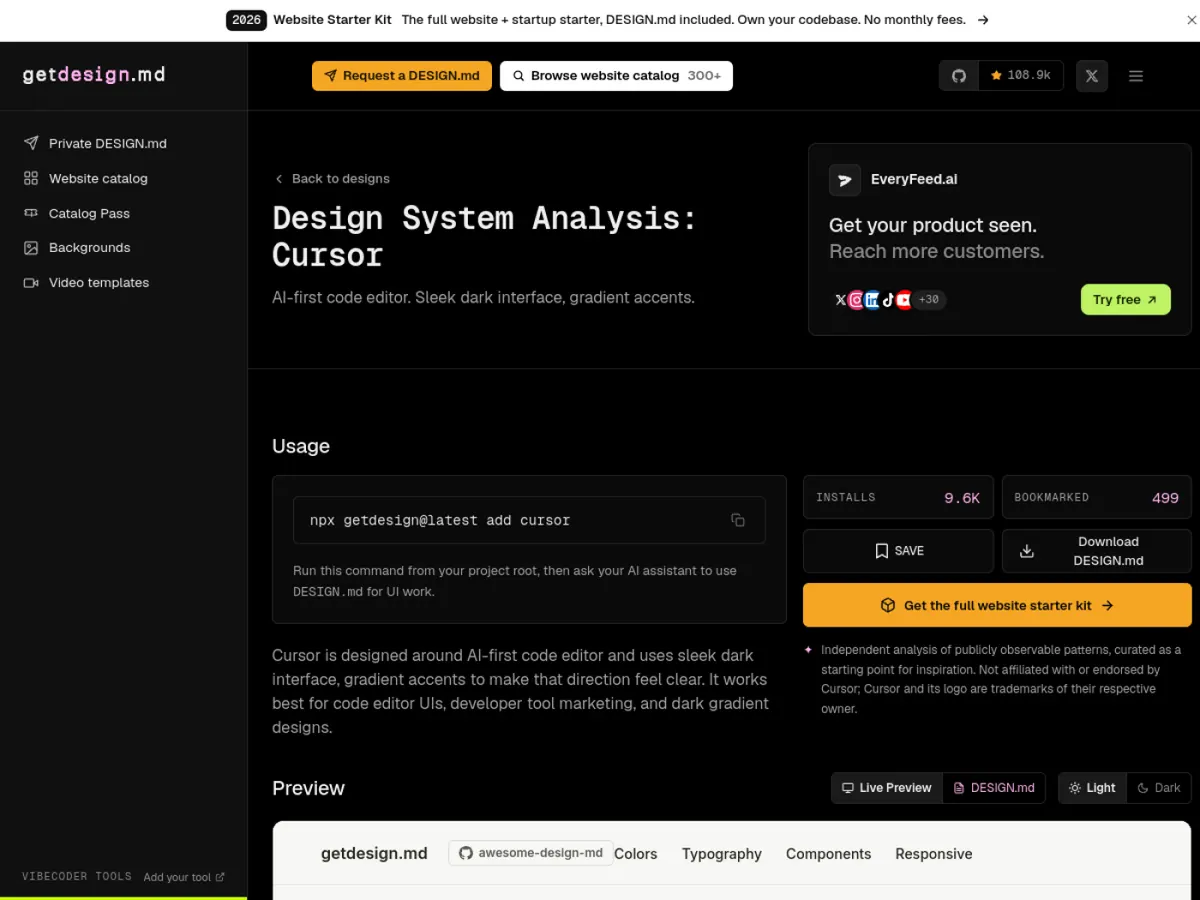Click the Try free button in the ad
The image size is (1200, 900).
(x=1125, y=299)
